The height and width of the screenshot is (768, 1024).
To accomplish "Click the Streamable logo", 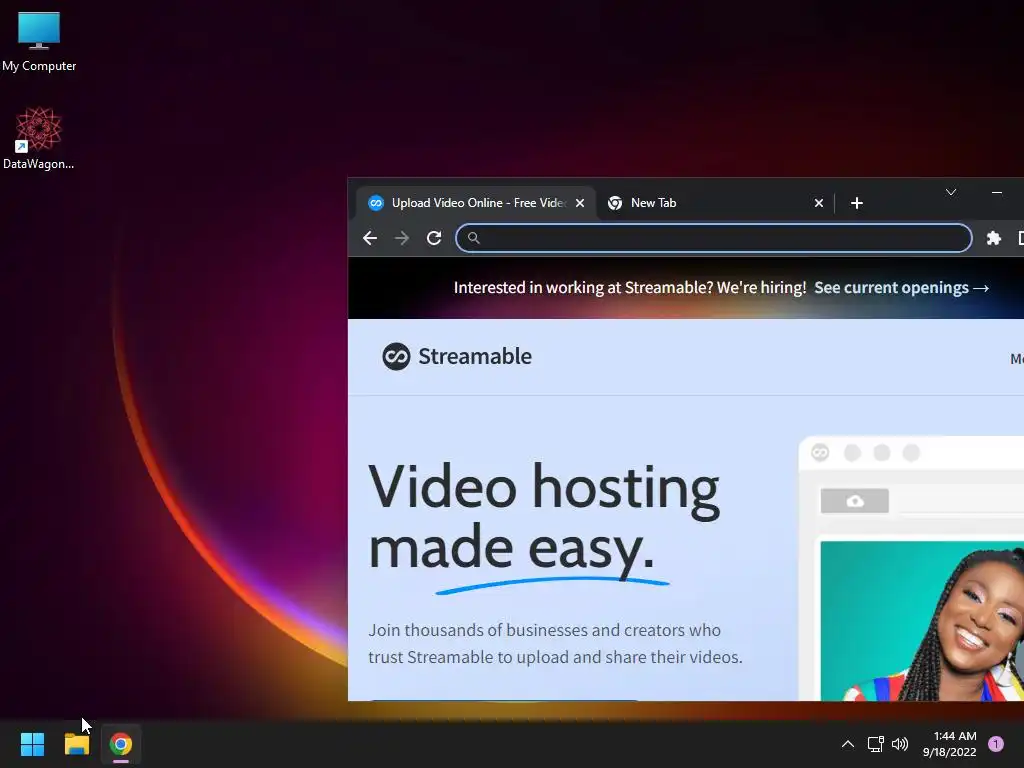I will (x=457, y=357).
